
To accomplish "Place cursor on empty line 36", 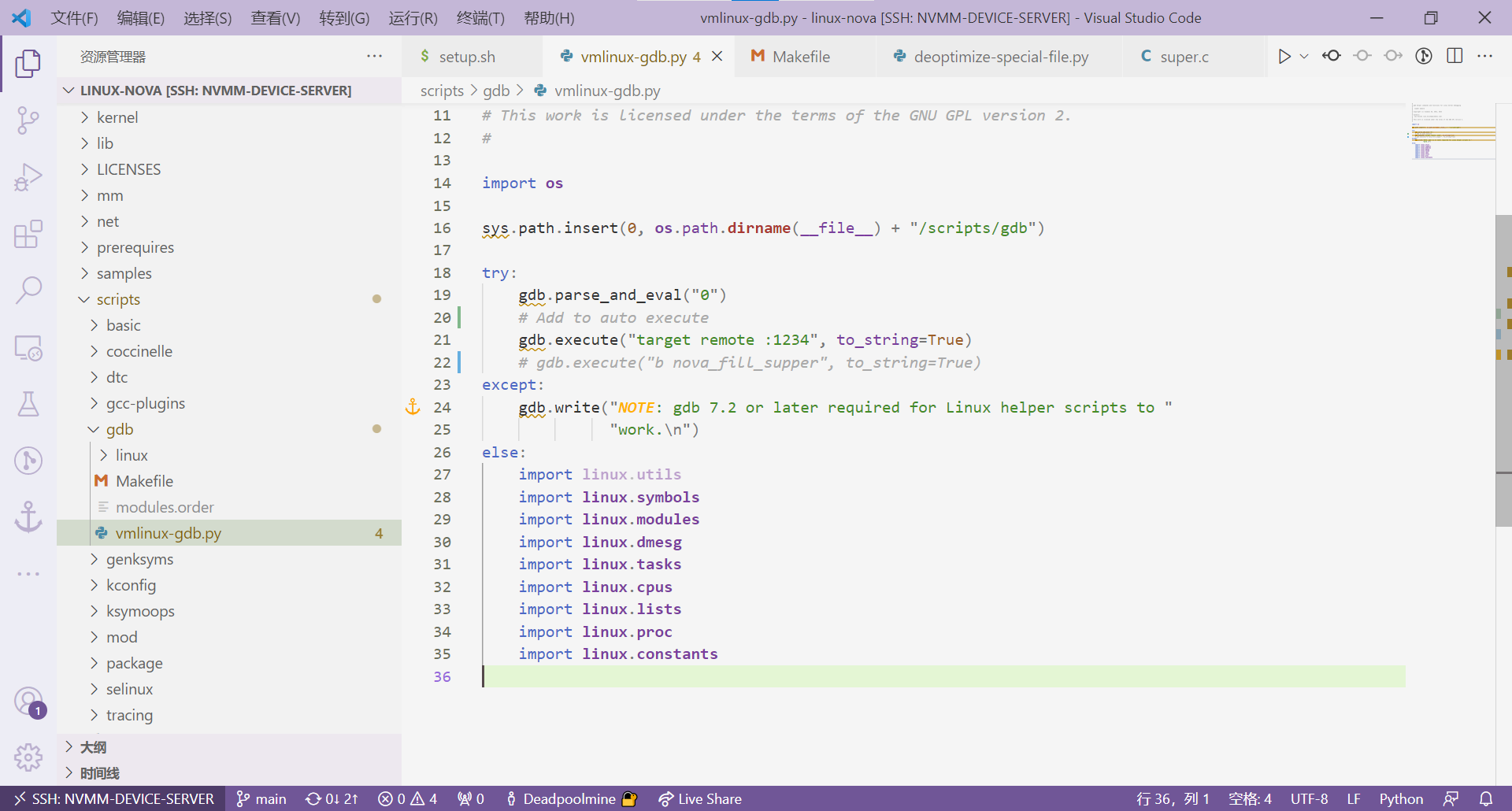I will tap(943, 676).
